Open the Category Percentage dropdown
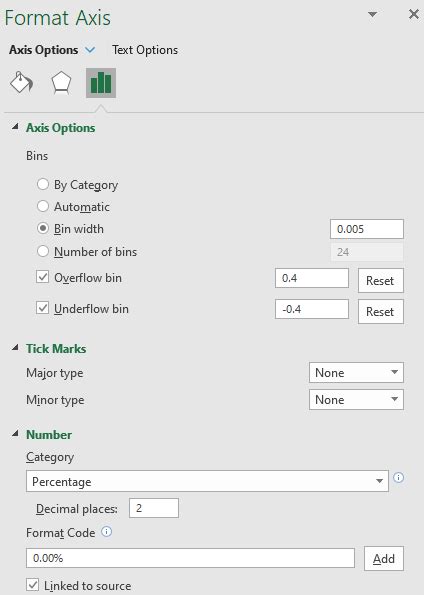The width and height of the screenshot is (424, 595). (207, 481)
